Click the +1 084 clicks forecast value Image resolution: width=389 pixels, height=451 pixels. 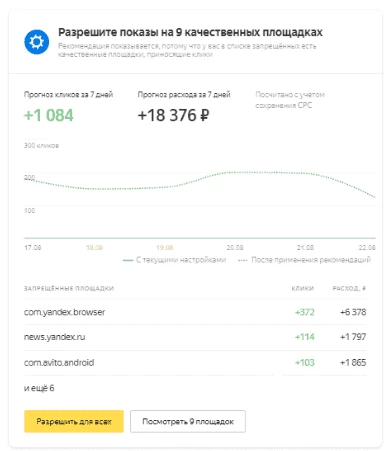coord(49,115)
